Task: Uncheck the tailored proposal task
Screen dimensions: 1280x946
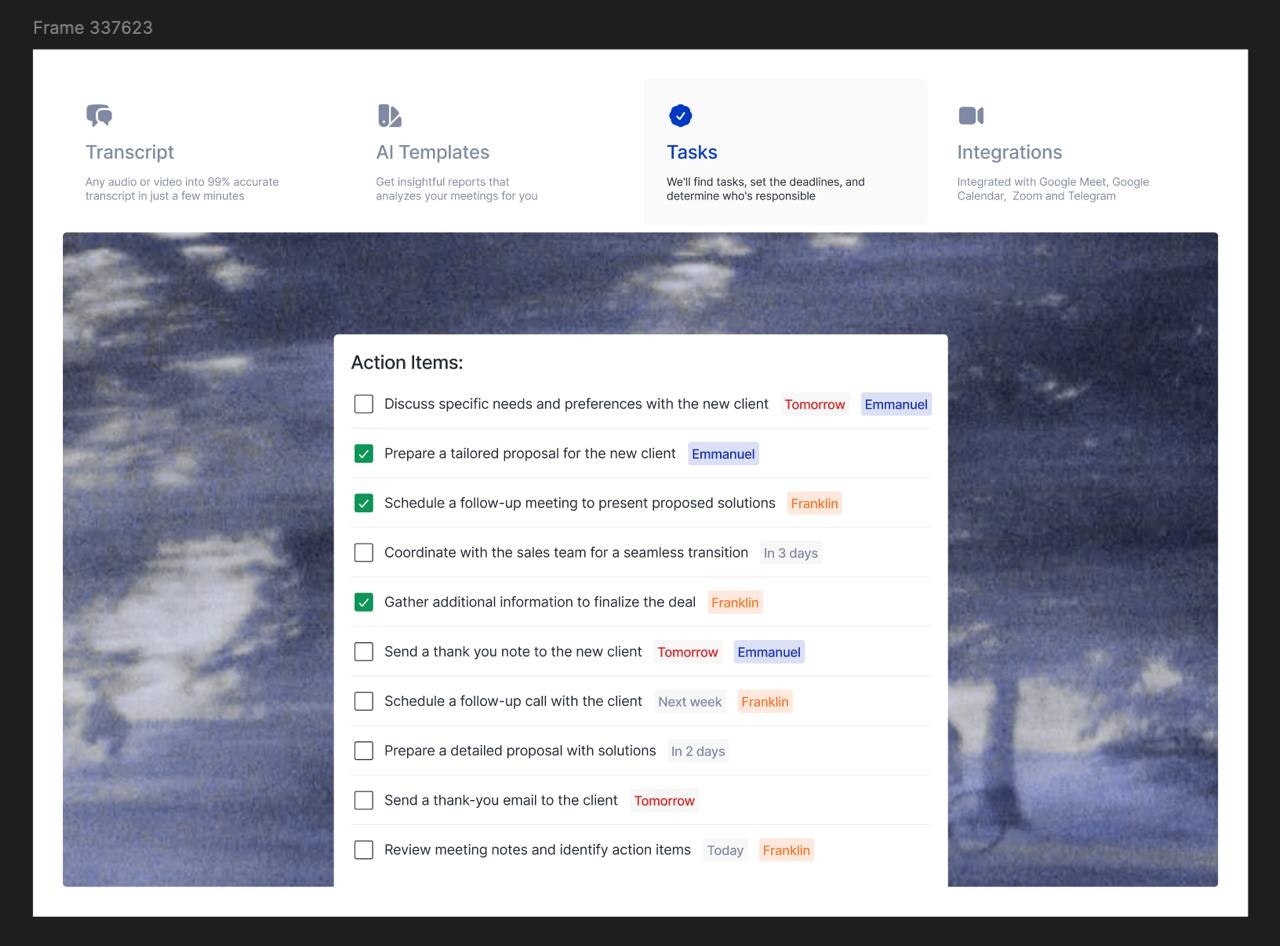Action: 363,453
